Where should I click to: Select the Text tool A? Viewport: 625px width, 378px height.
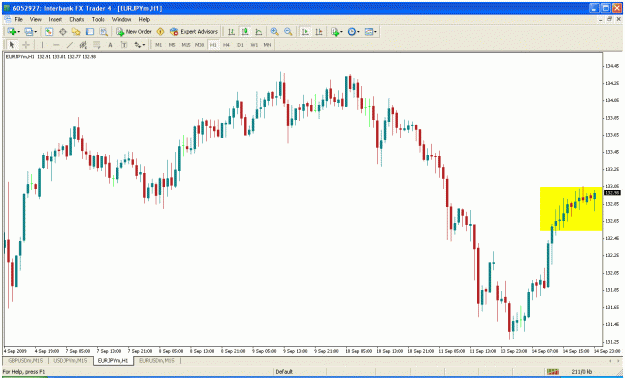(110, 45)
